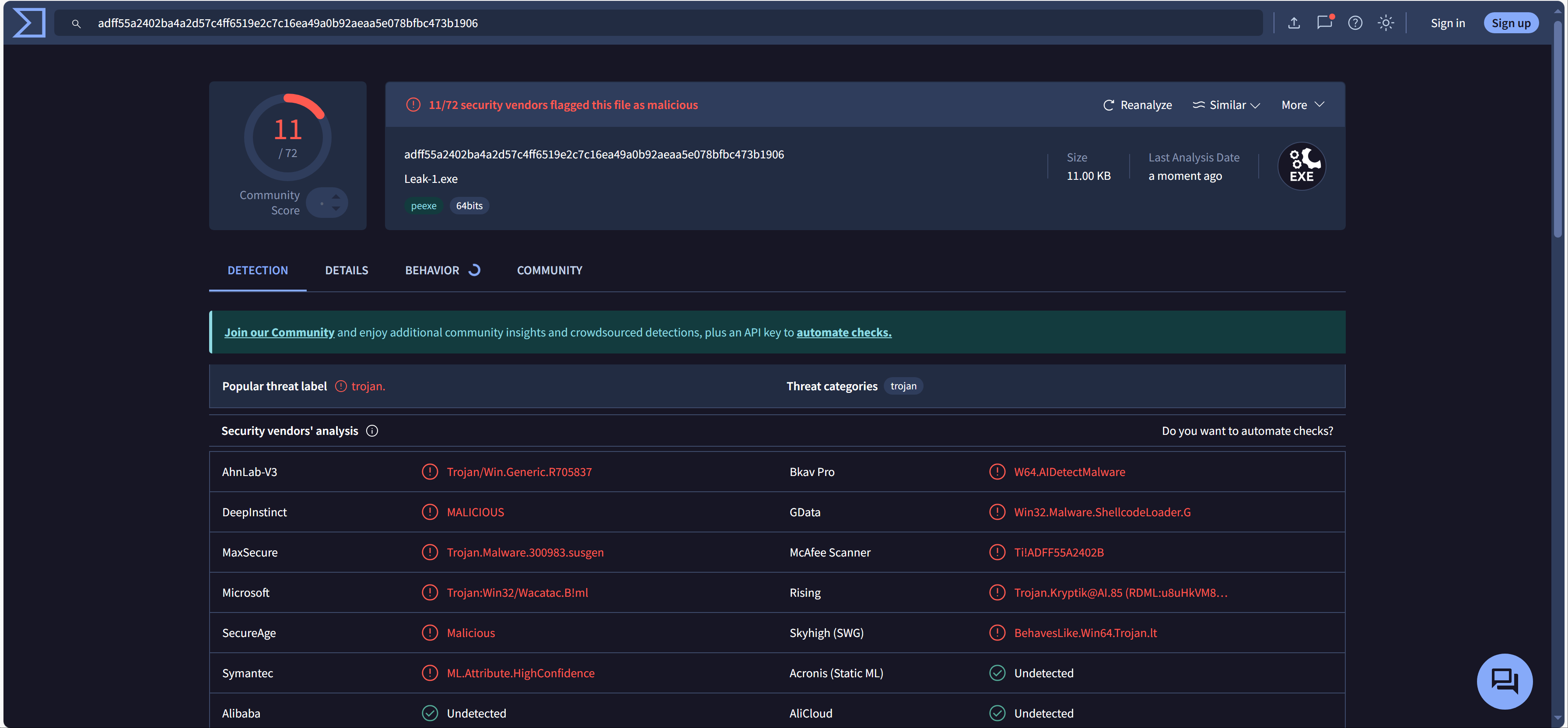The image size is (1568, 728).
Task: Open the help question mark icon
Action: tap(1355, 23)
